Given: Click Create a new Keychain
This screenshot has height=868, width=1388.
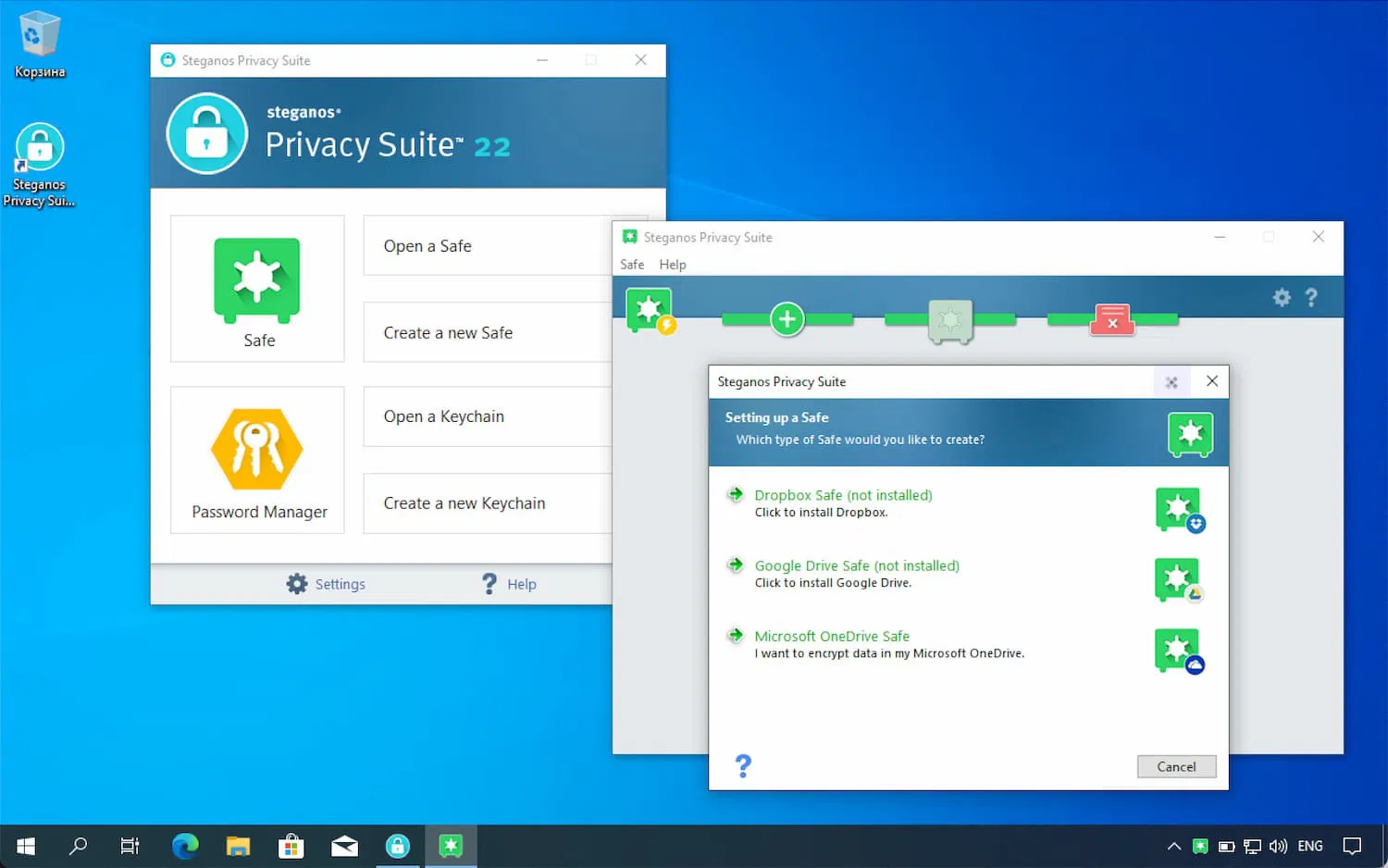Looking at the screenshot, I should pyautogui.click(x=465, y=502).
